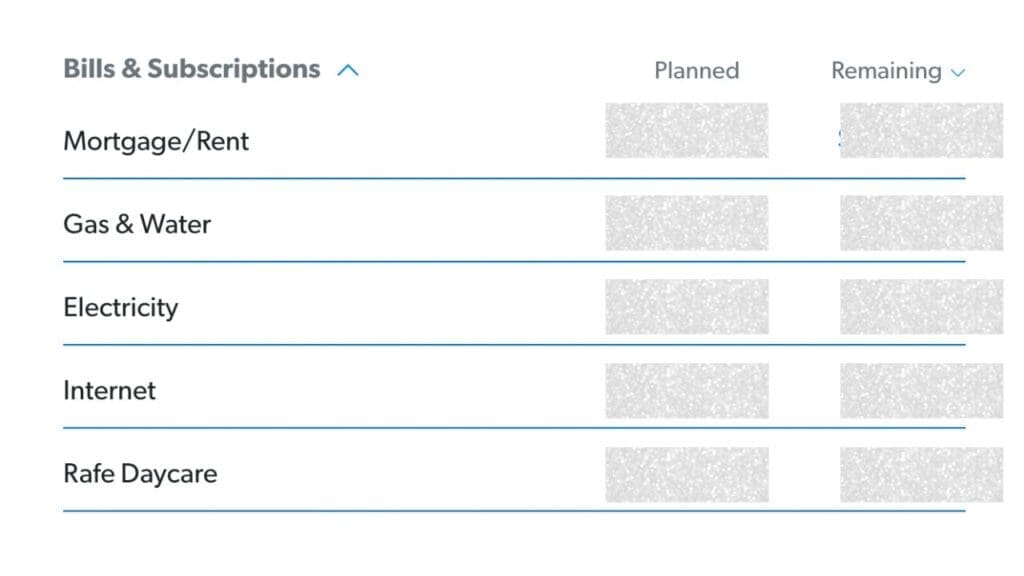Edit the Mortgage/Rent planned amount field
This screenshot has height=576, width=1024.
click(x=687, y=131)
